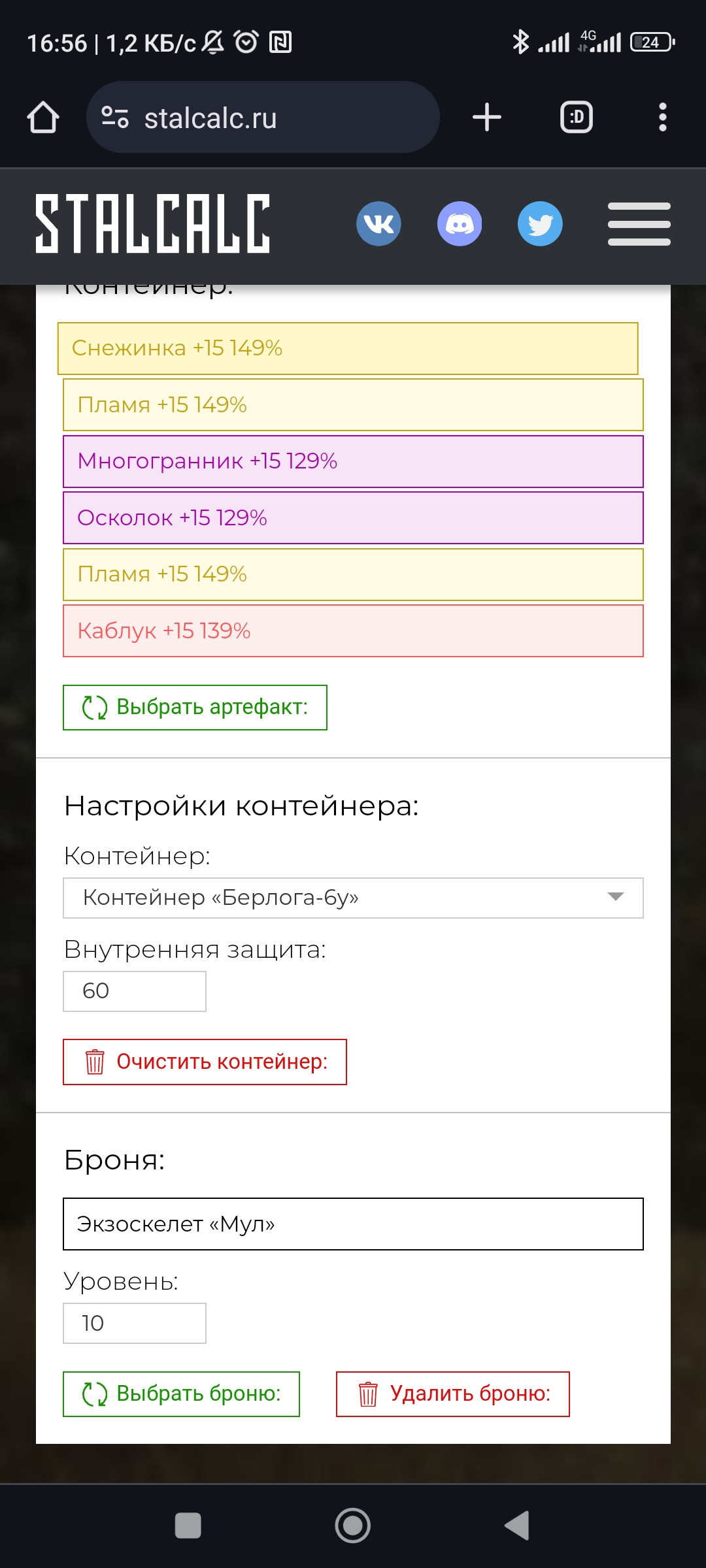This screenshot has width=706, height=1568.
Task: Click the Выбрать артефакт button
Action: (x=195, y=708)
